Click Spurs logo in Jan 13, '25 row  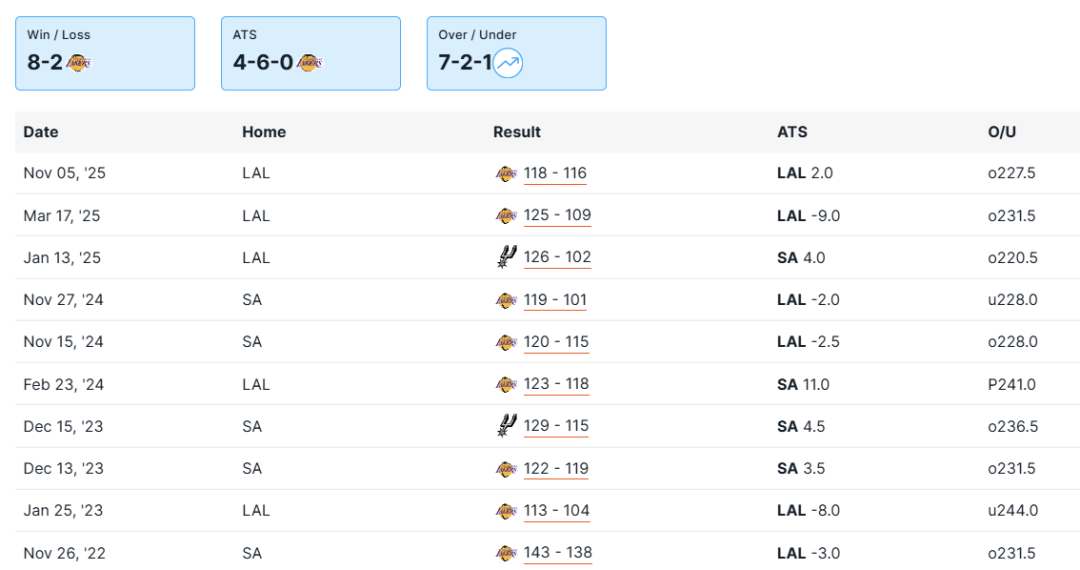pos(505,257)
